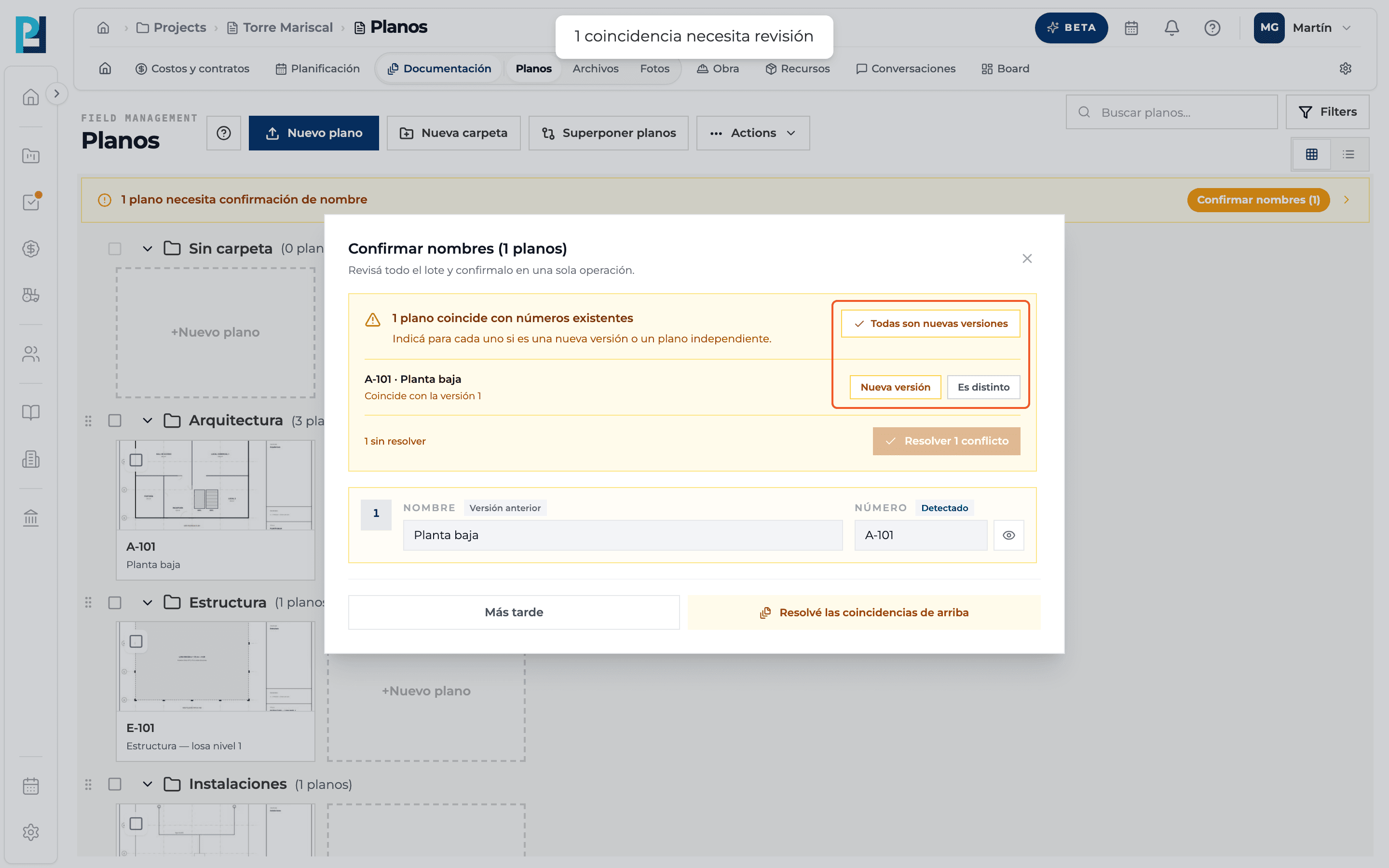This screenshot has height=868, width=1389.
Task: Click the Buscar planos search field
Action: tap(1171, 112)
